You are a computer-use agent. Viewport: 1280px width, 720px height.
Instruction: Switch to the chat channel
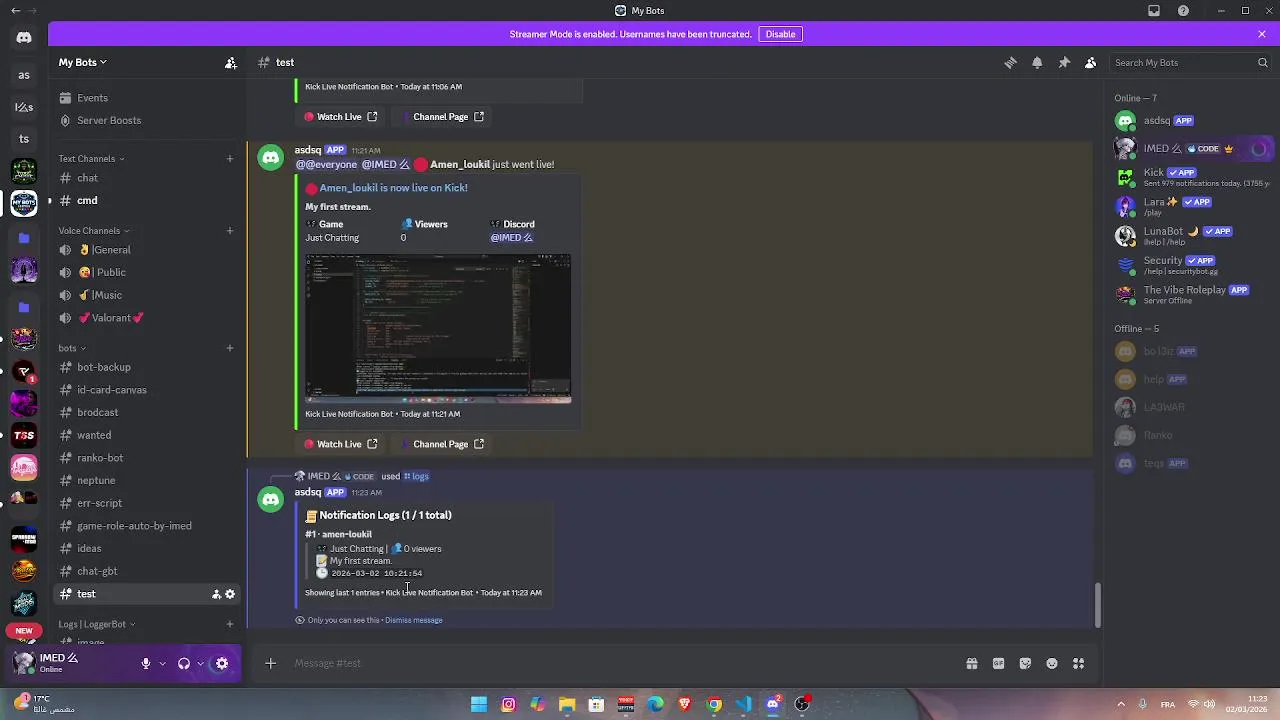click(x=144, y=178)
